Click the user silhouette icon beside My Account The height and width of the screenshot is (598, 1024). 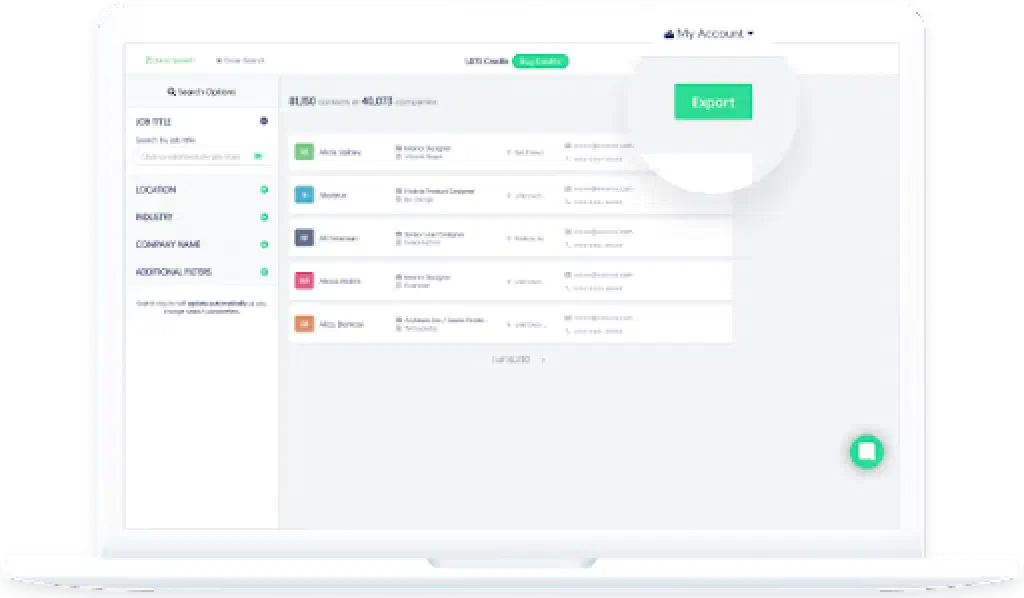click(668, 33)
